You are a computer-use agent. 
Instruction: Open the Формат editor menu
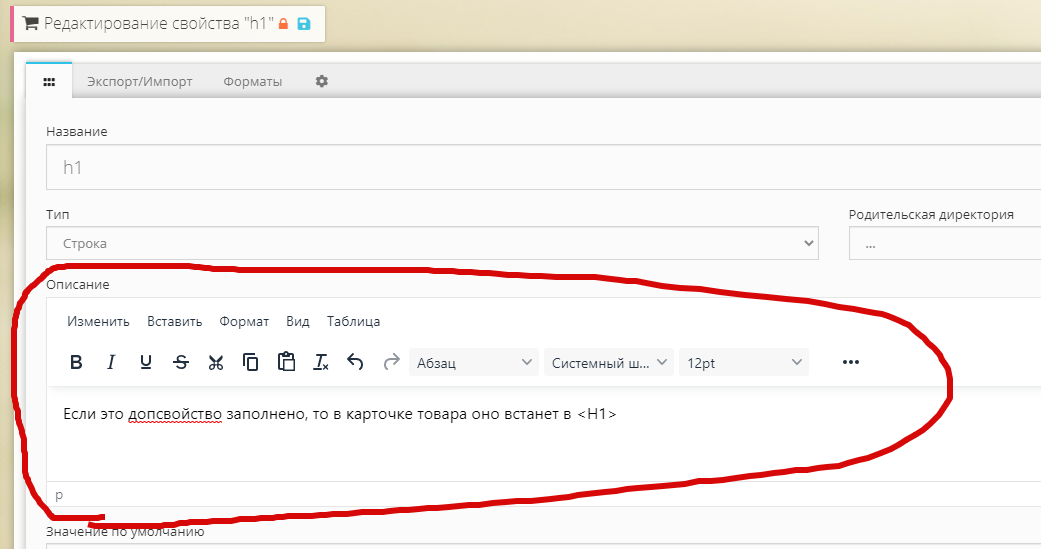pyautogui.click(x=244, y=321)
